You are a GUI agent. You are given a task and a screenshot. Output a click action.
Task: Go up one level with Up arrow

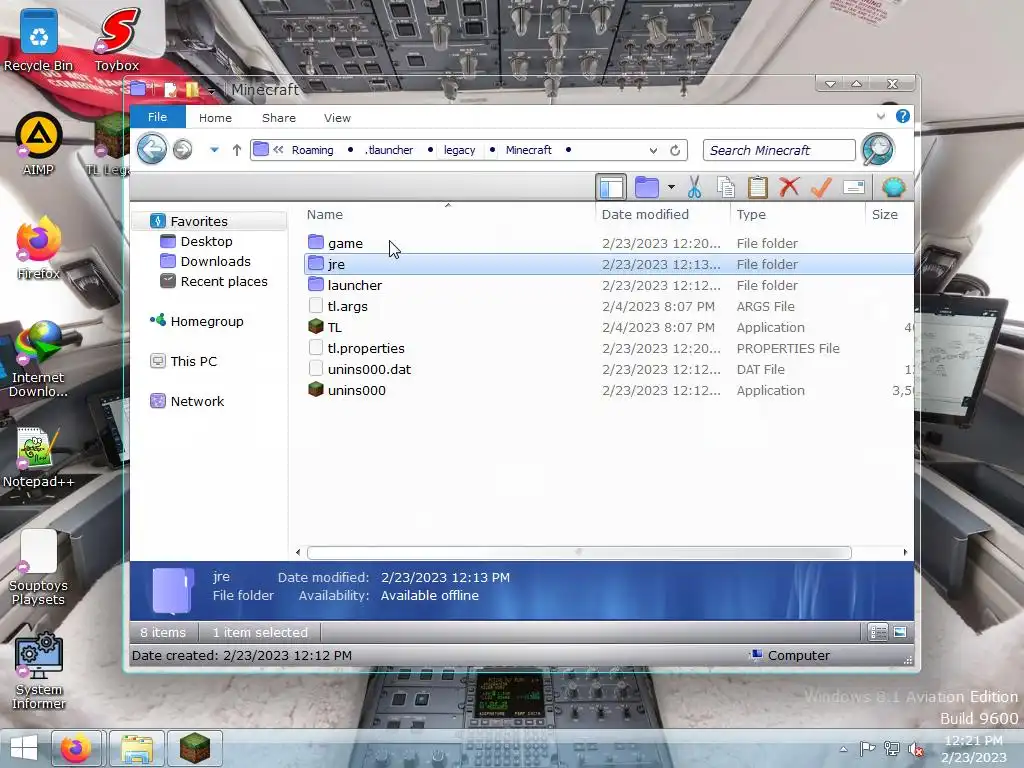[236, 150]
